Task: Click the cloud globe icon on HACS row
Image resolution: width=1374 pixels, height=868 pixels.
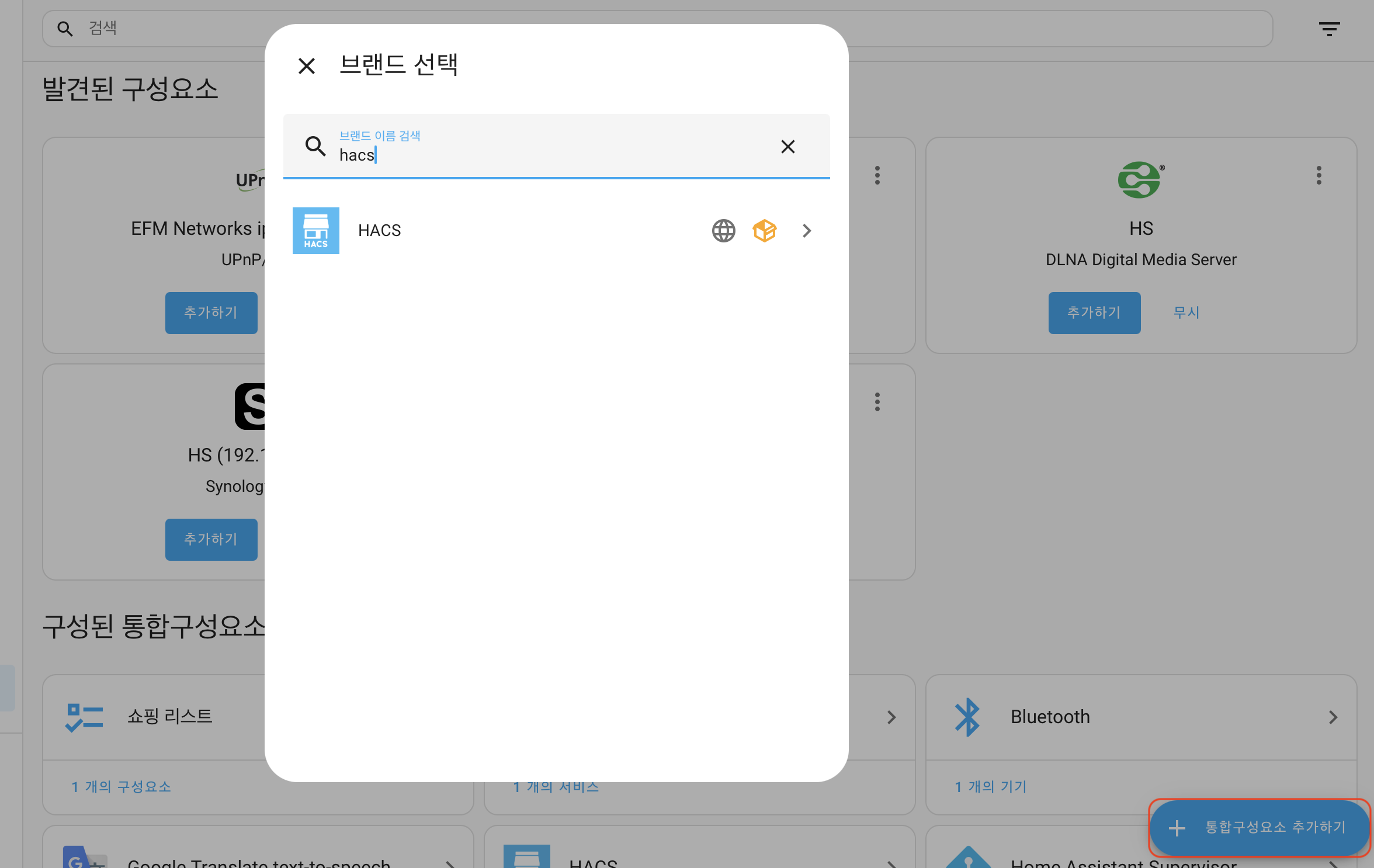Action: coord(723,231)
